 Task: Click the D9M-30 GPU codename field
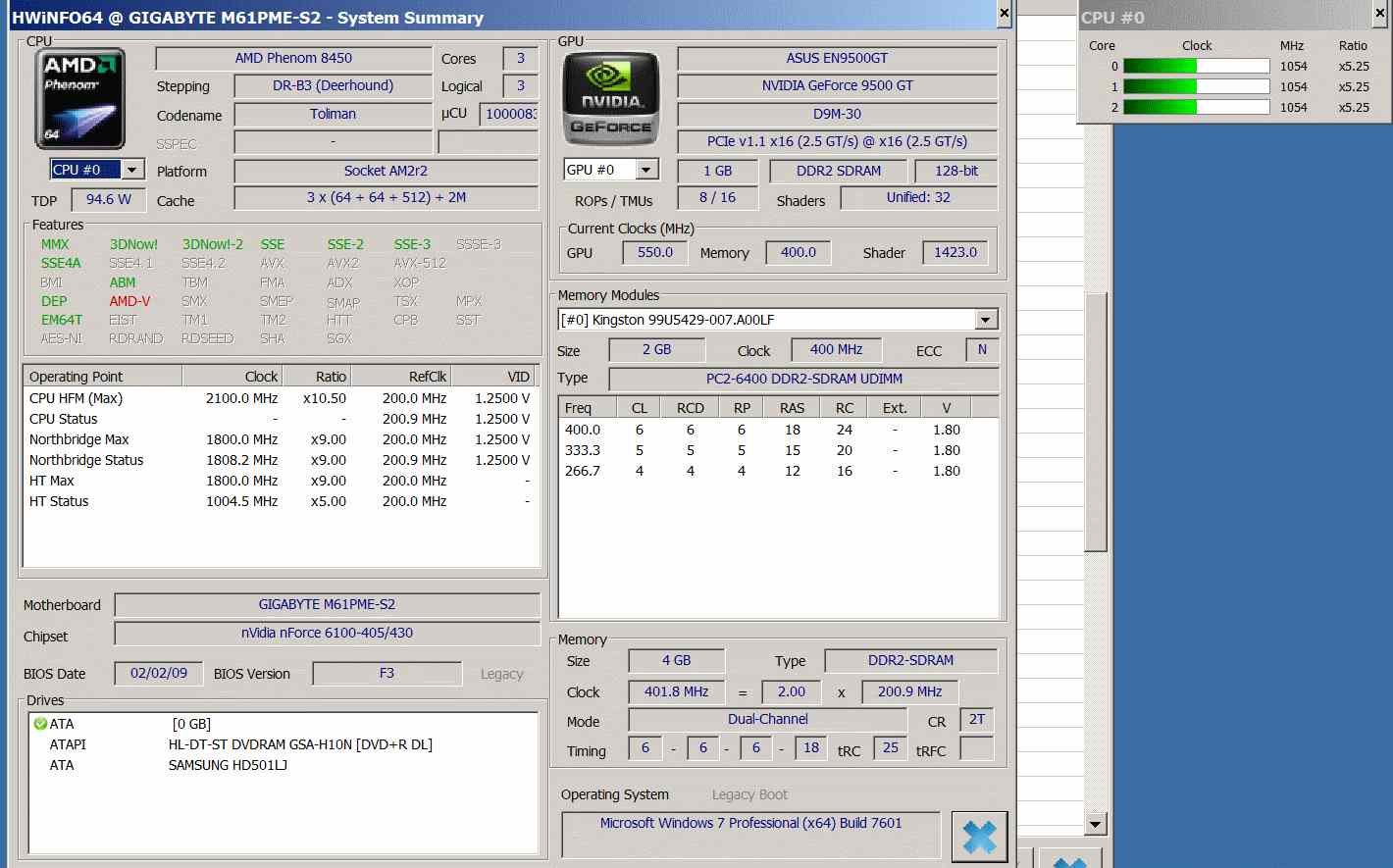[x=837, y=115]
